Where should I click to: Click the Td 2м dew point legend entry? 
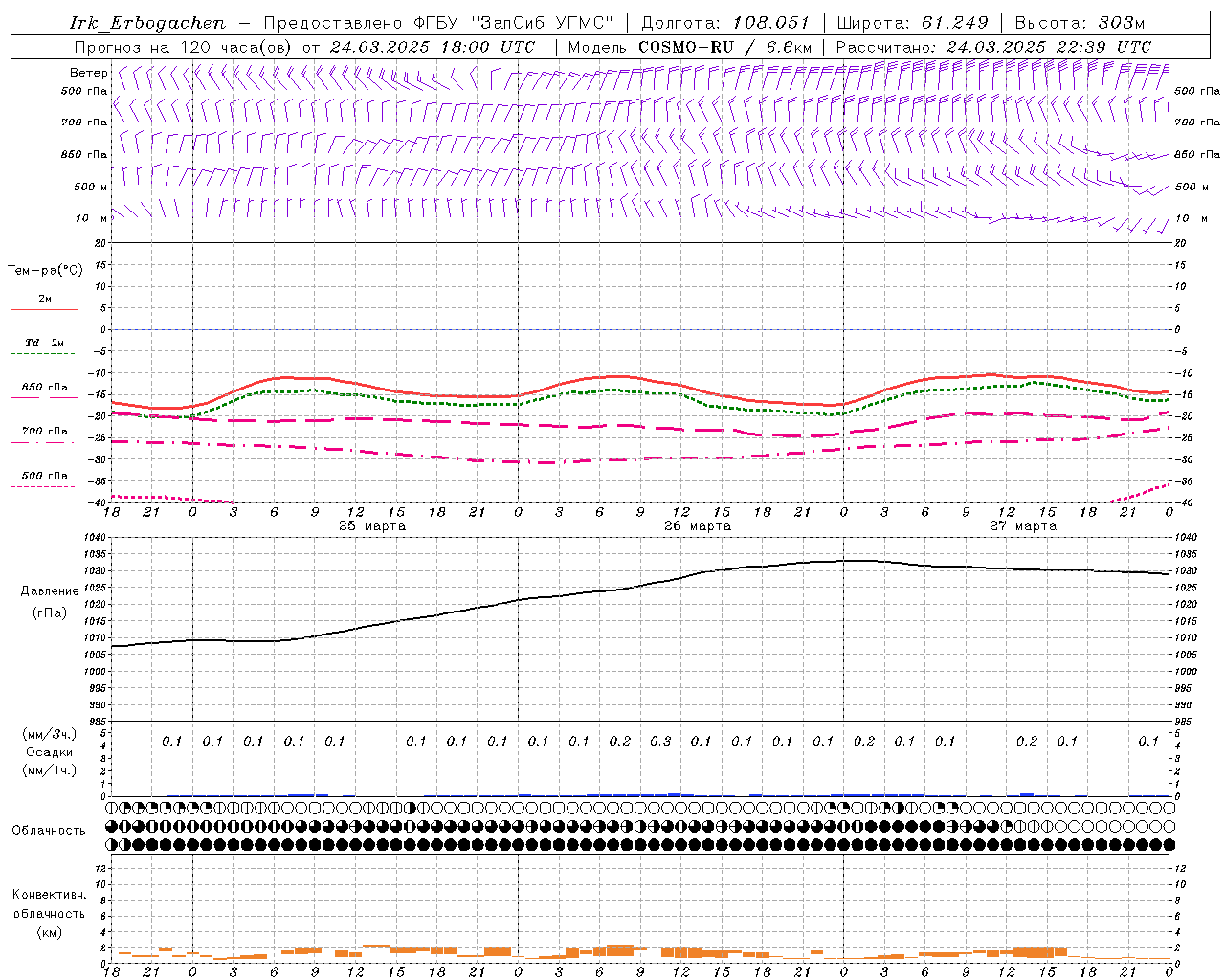45,343
